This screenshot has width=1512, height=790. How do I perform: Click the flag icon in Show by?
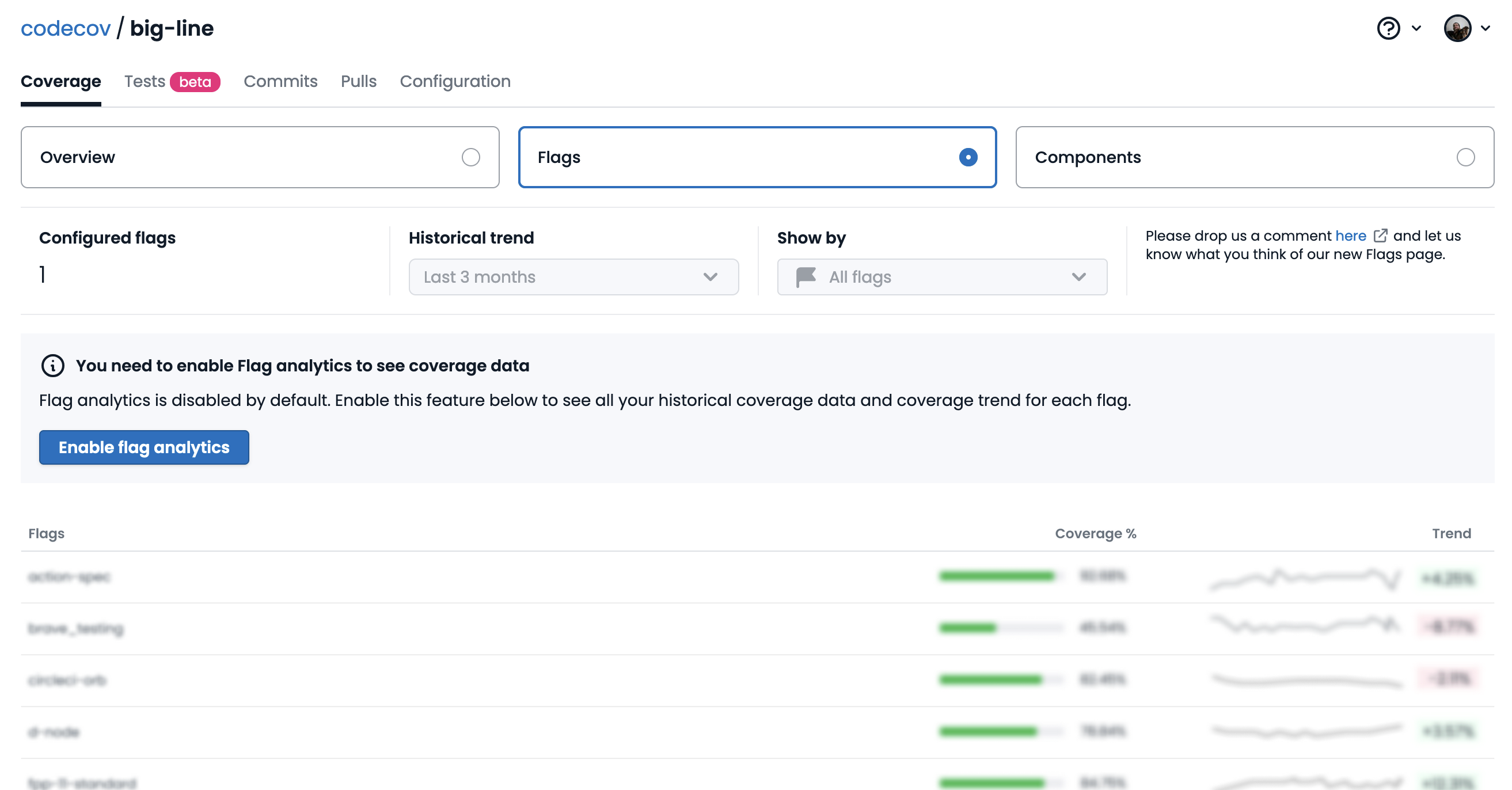[806, 277]
